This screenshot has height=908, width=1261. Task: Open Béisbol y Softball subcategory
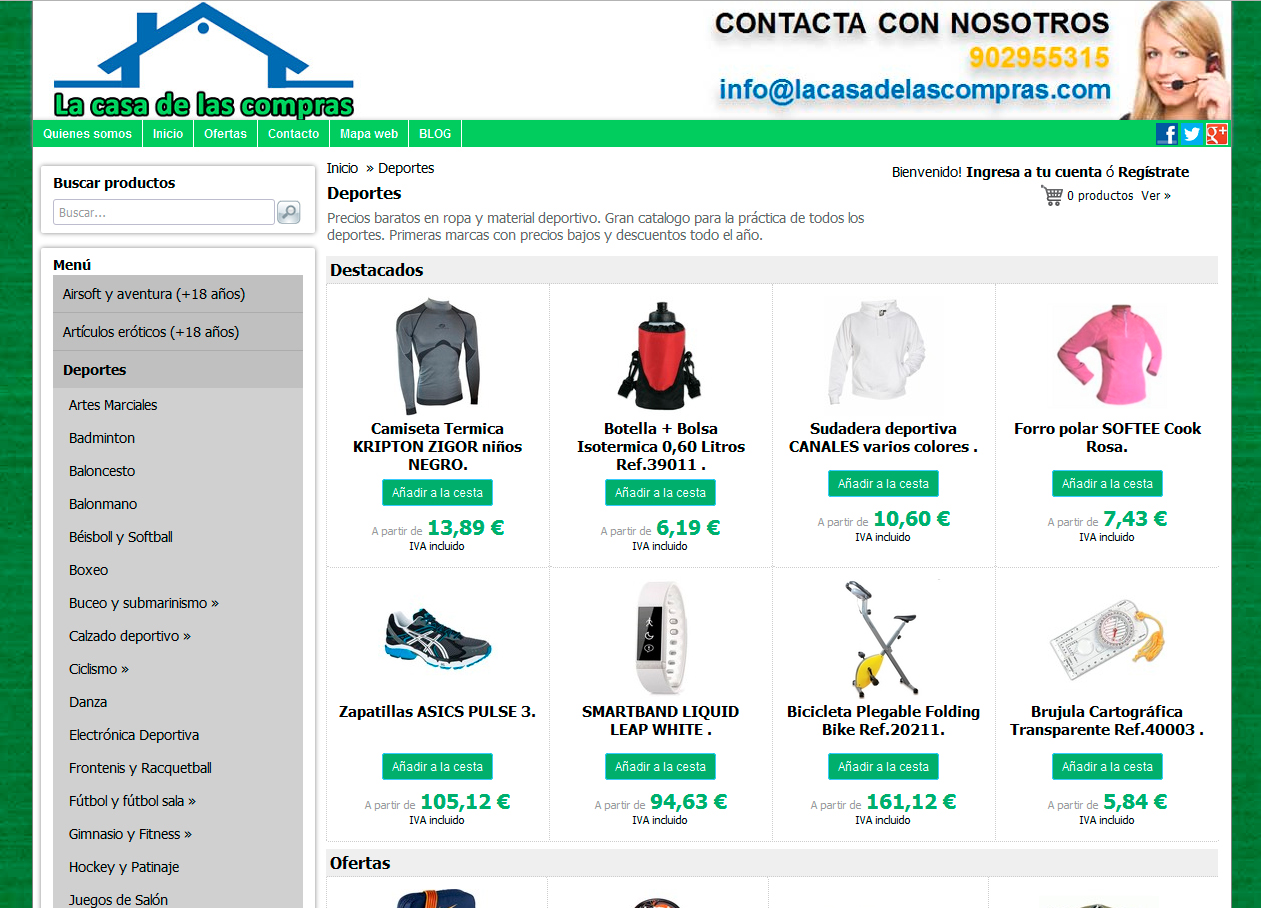[x=121, y=537]
